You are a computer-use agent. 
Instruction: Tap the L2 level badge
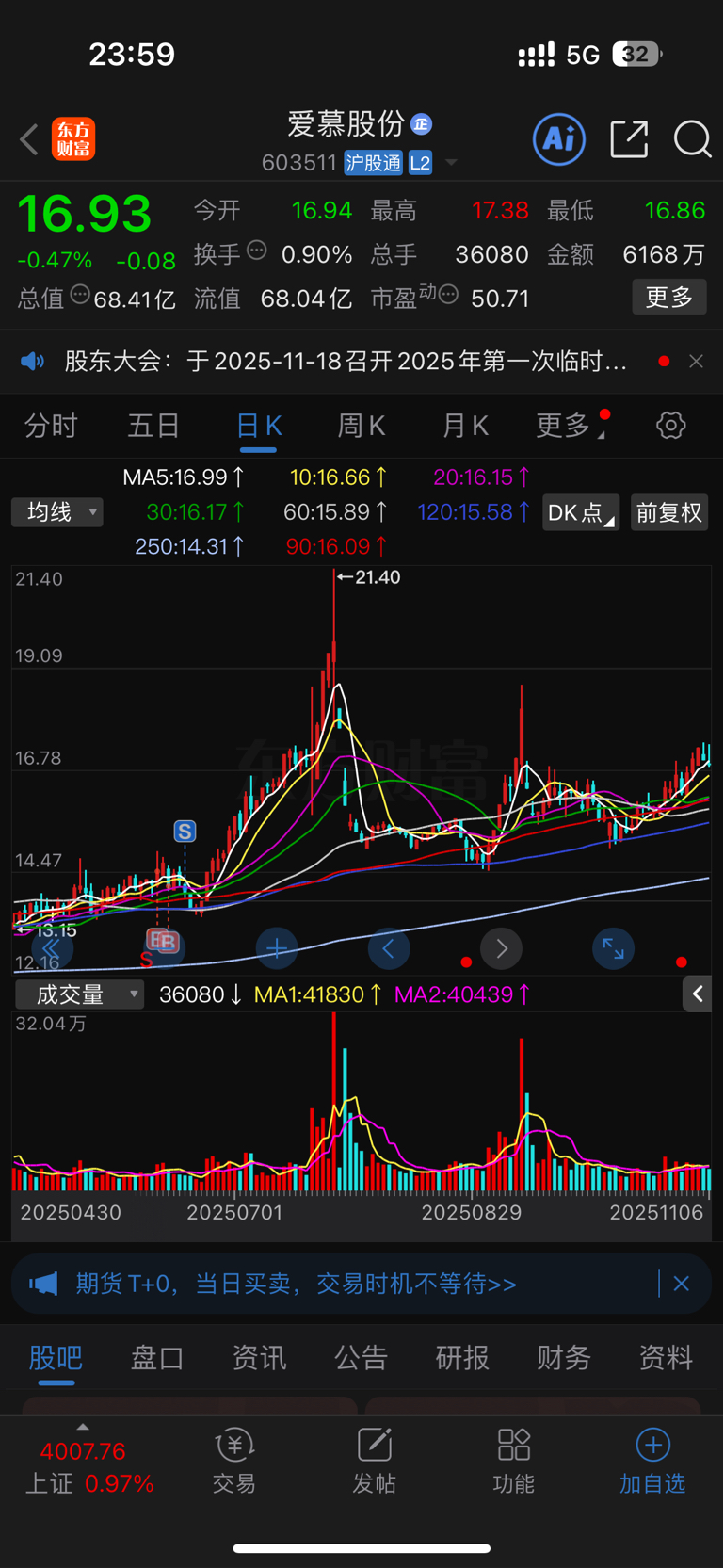[420, 163]
